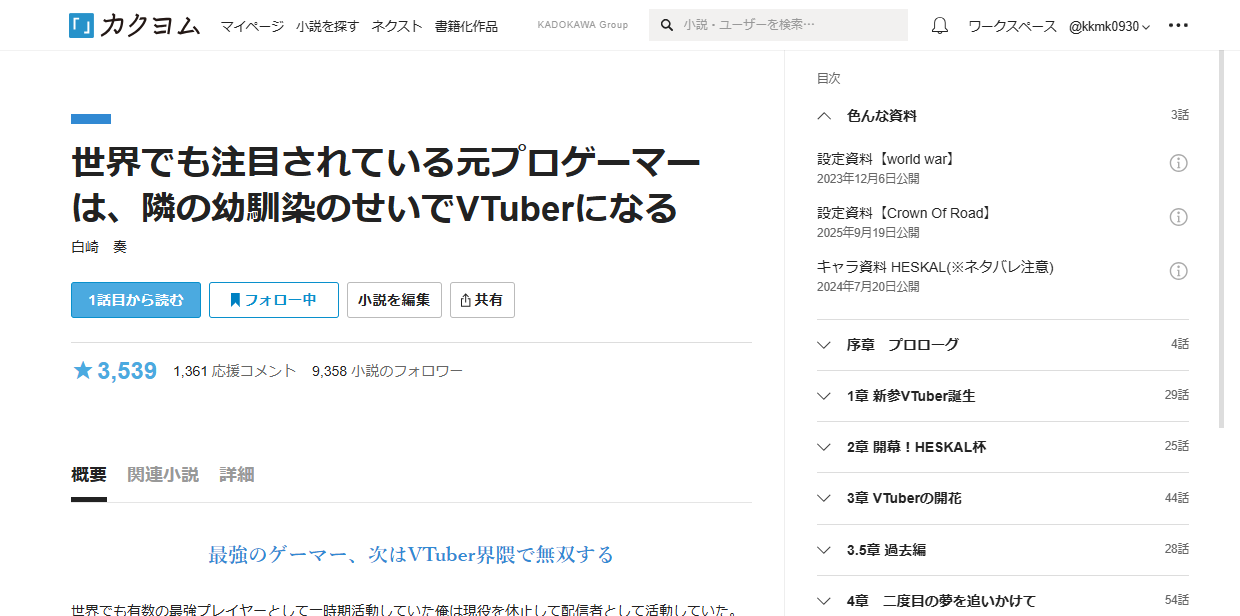Click the 小説を編集 button
The image size is (1240, 616).
click(394, 300)
